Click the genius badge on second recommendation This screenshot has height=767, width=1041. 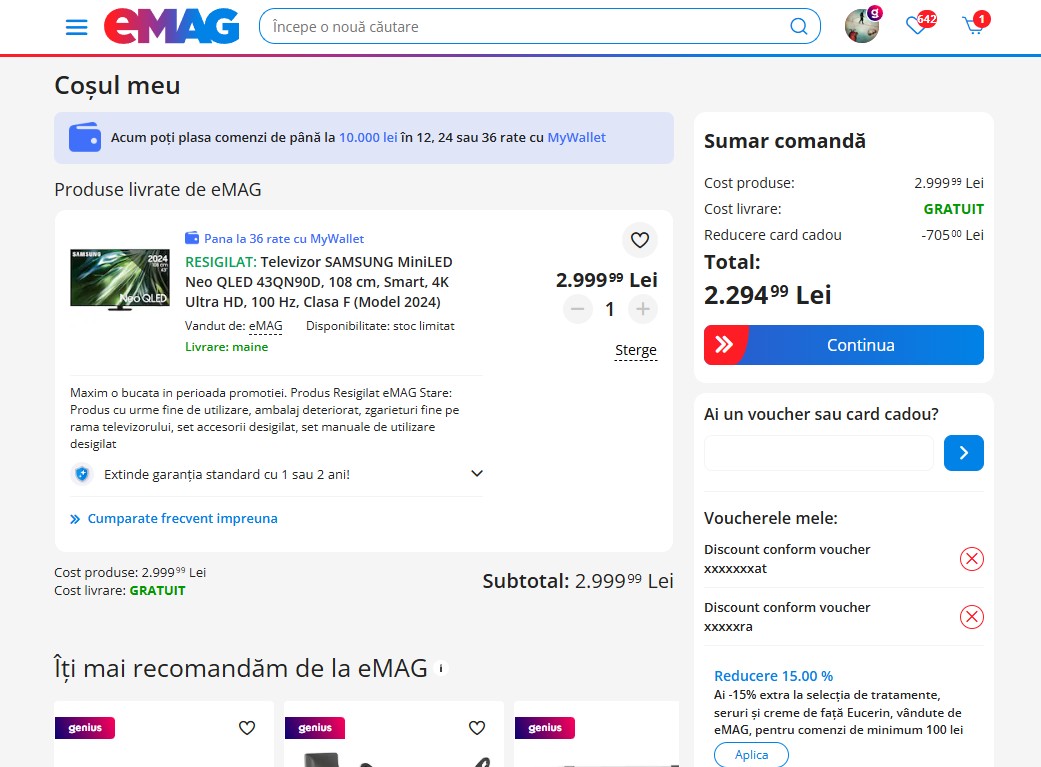tap(315, 728)
